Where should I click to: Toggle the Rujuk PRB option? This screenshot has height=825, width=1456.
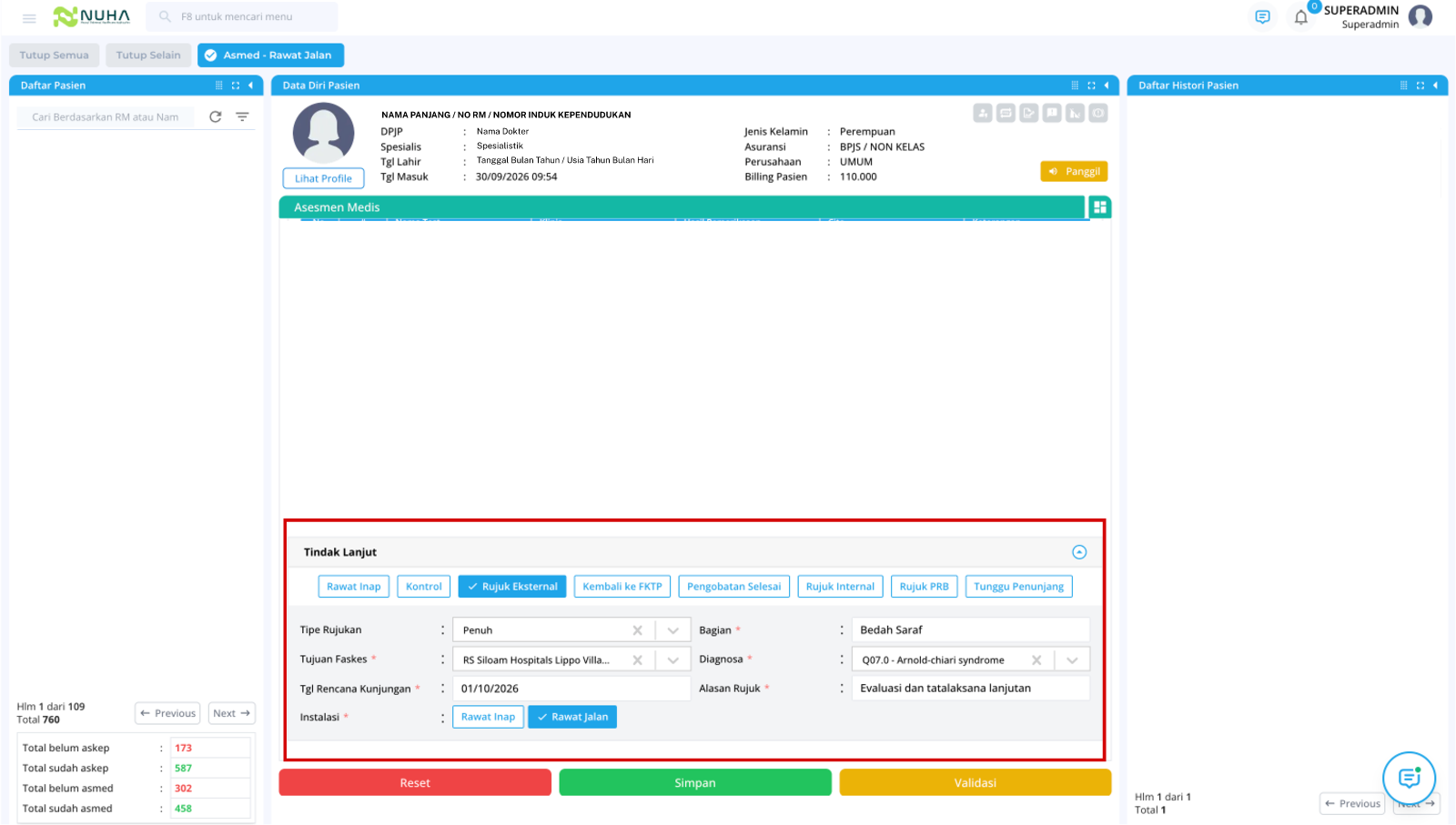click(x=924, y=587)
